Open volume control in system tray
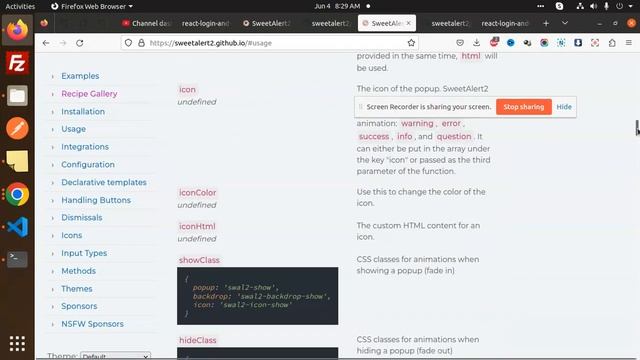The height and width of the screenshot is (360, 640). 593,6
